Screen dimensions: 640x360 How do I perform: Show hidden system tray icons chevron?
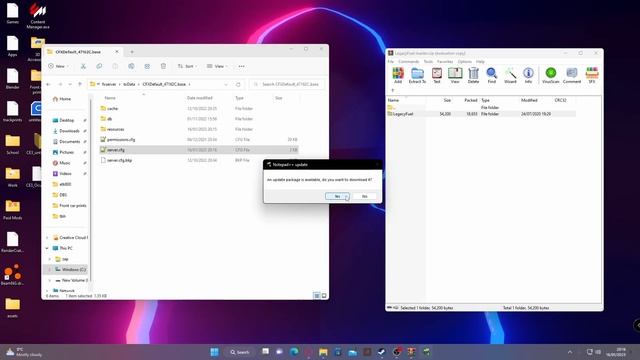570,352
